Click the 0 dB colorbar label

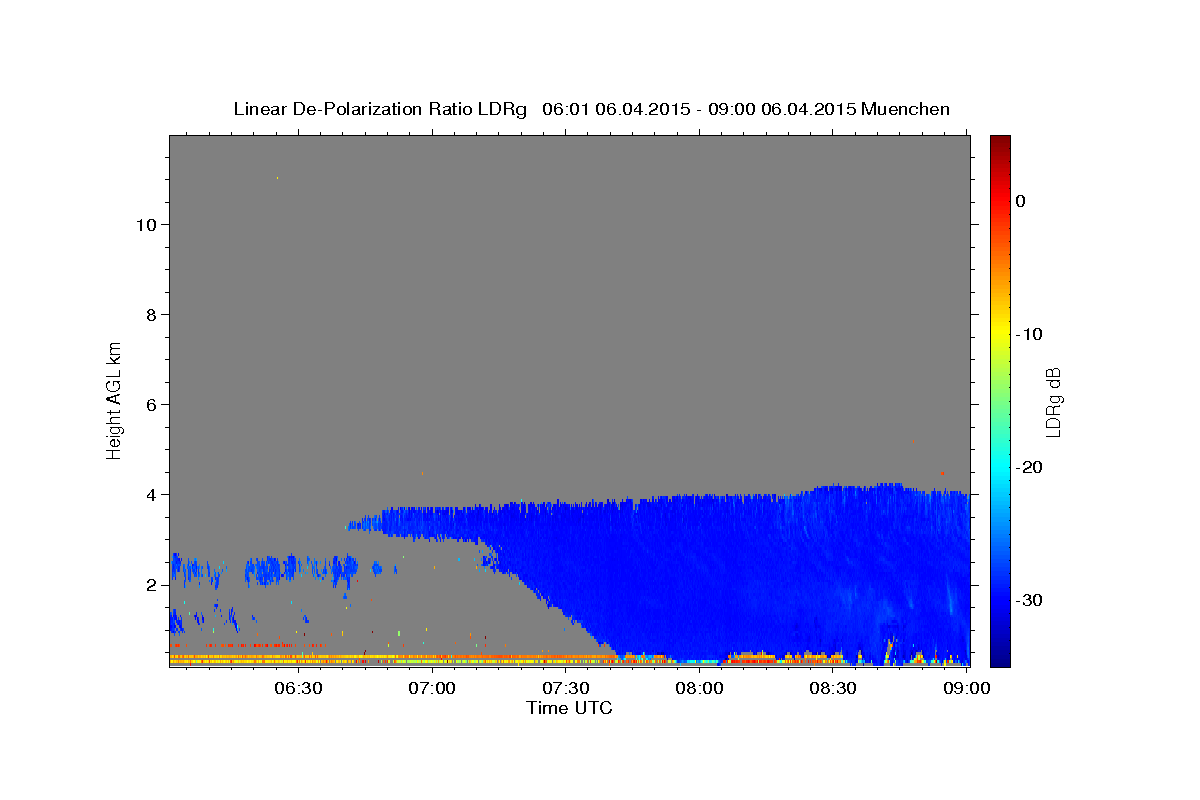coord(1020,201)
